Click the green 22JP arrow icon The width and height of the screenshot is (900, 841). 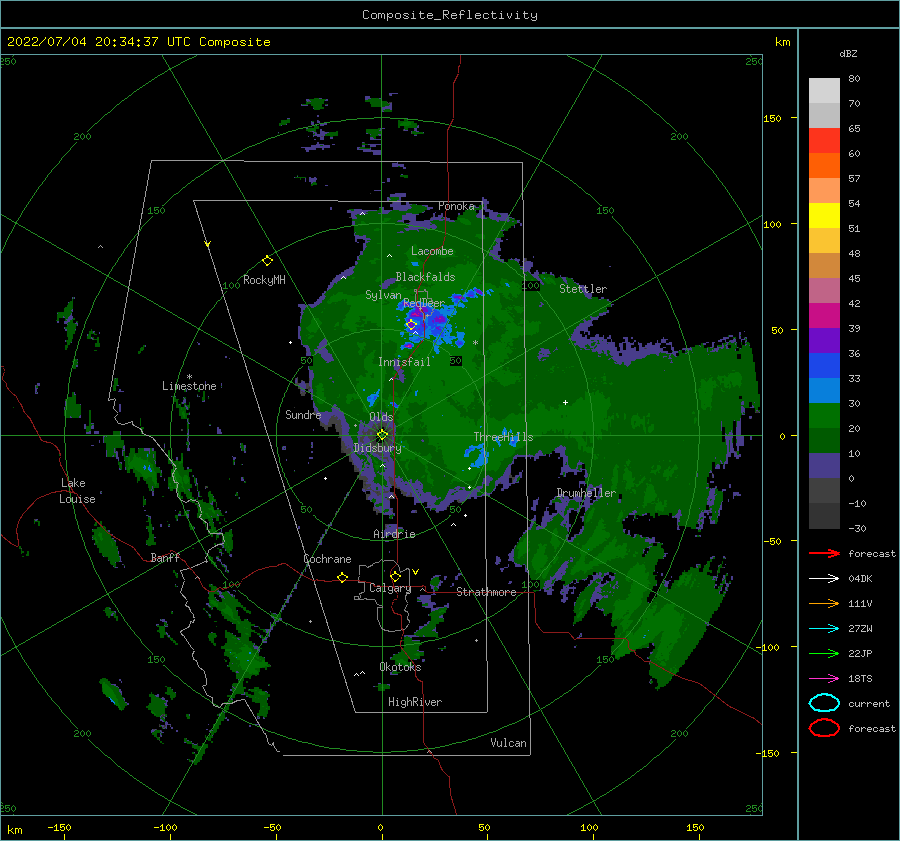[x=824, y=653]
